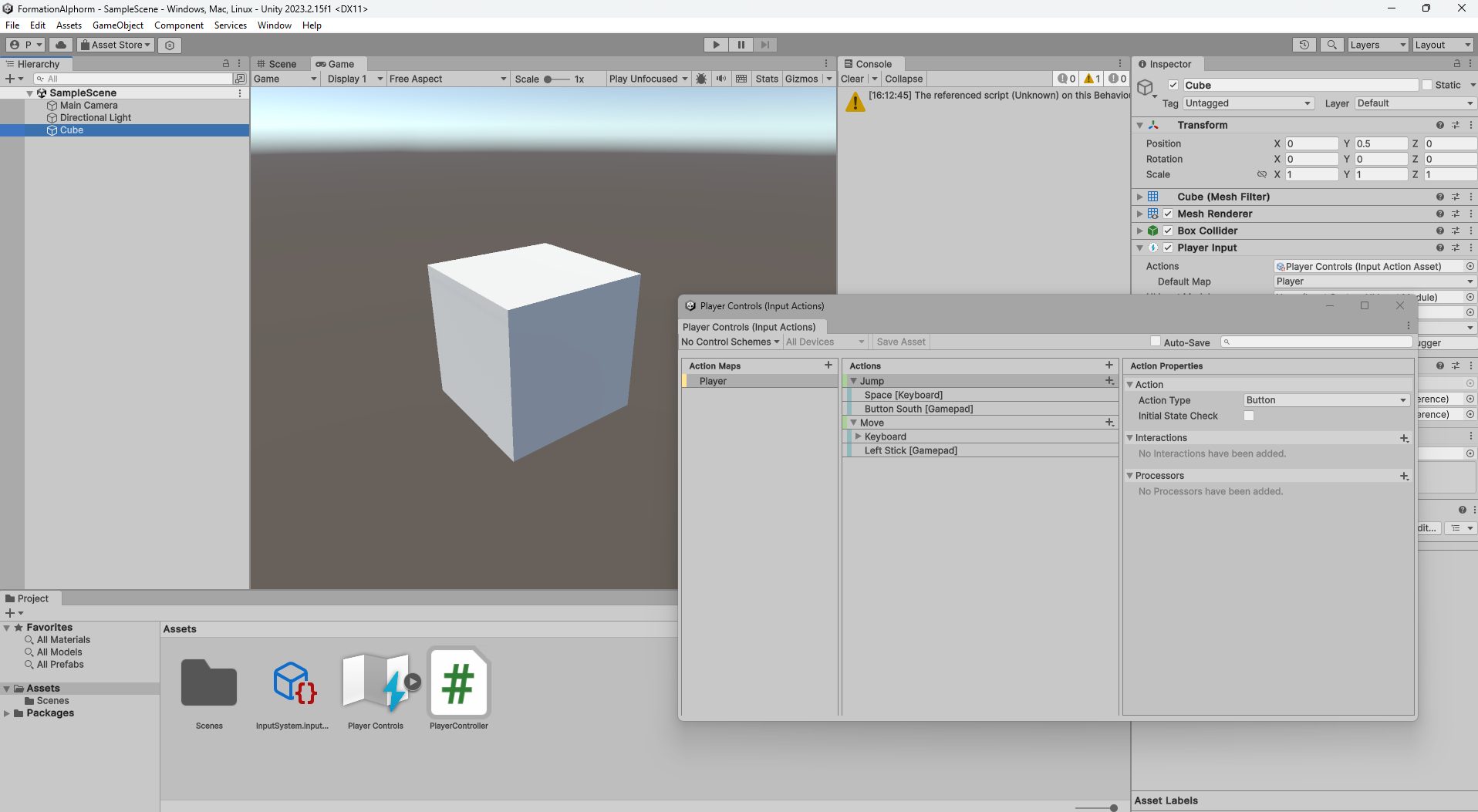
Task: Disable the Mesh Renderer component checkbox
Action: tap(1167, 214)
